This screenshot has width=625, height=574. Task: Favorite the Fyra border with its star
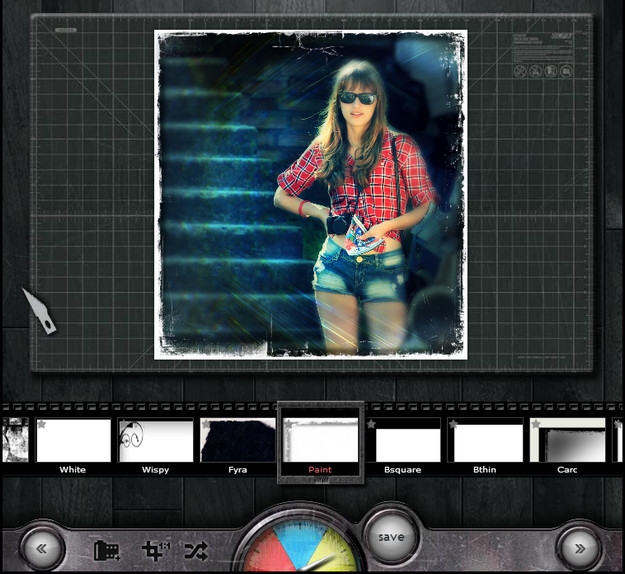point(206,424)
